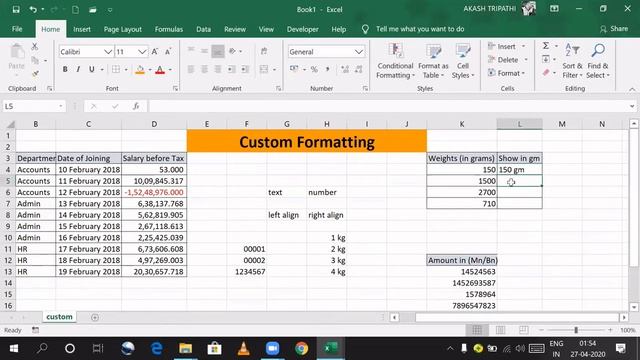The height and width of the screenshot is (360, 640).
Task: Open the Calibri font name dropdown
Action: tap(107, 52)
